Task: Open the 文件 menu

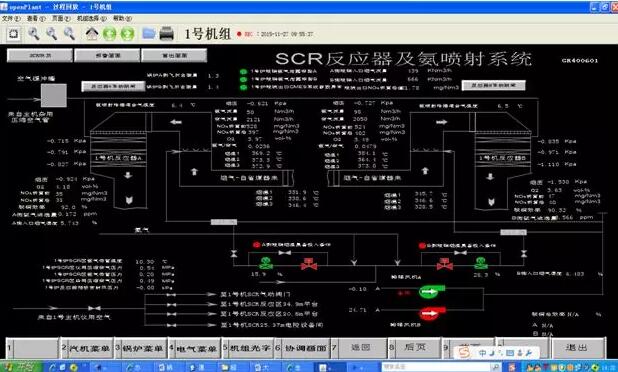Action: coord(11,19)
